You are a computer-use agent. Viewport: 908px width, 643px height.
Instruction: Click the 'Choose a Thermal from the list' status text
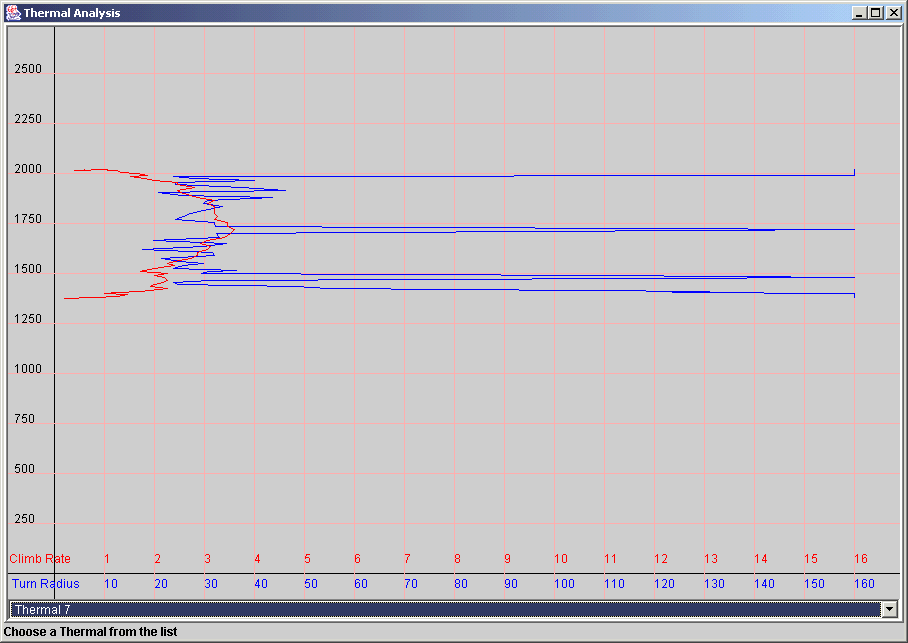(x=90, y=632)
